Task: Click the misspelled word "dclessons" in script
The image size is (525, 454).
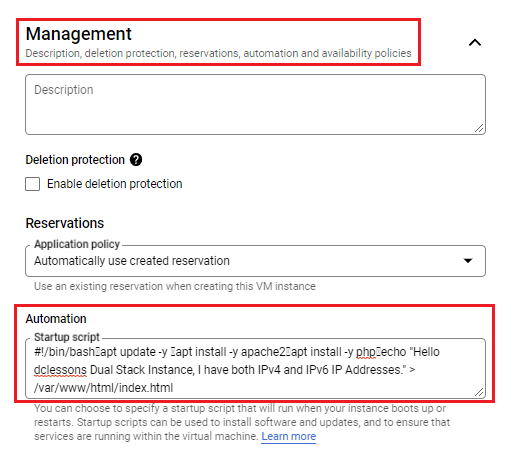Action: (x=60, y=370)
